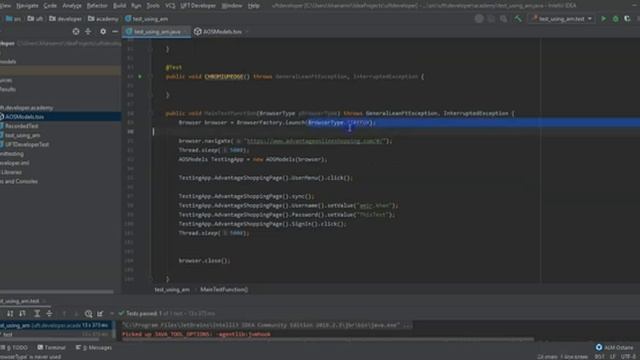Open the Messages tool window
Image resolution: width=640 pixels, height=360 pixels.
tap(94, 348)
